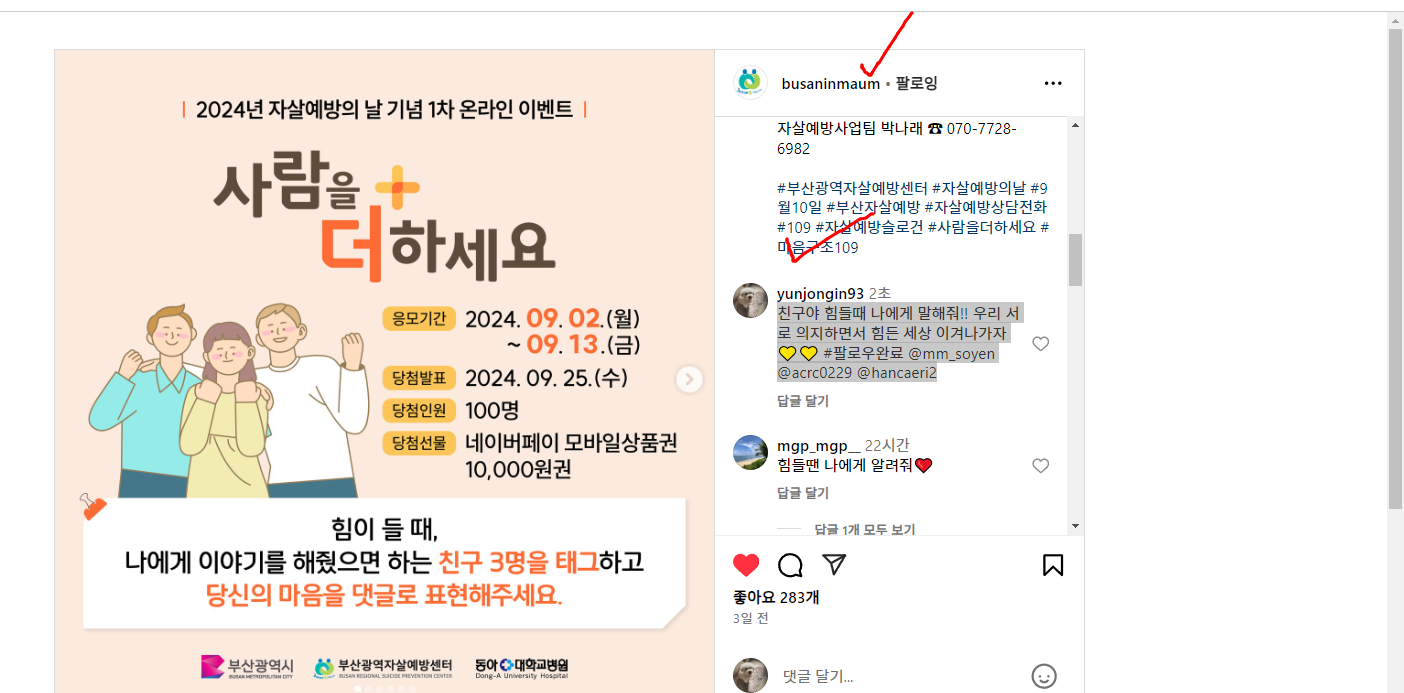1404x693 pixels.
Task: Reply to mgp_mgp__'s comment
Action: coord(803,493)
